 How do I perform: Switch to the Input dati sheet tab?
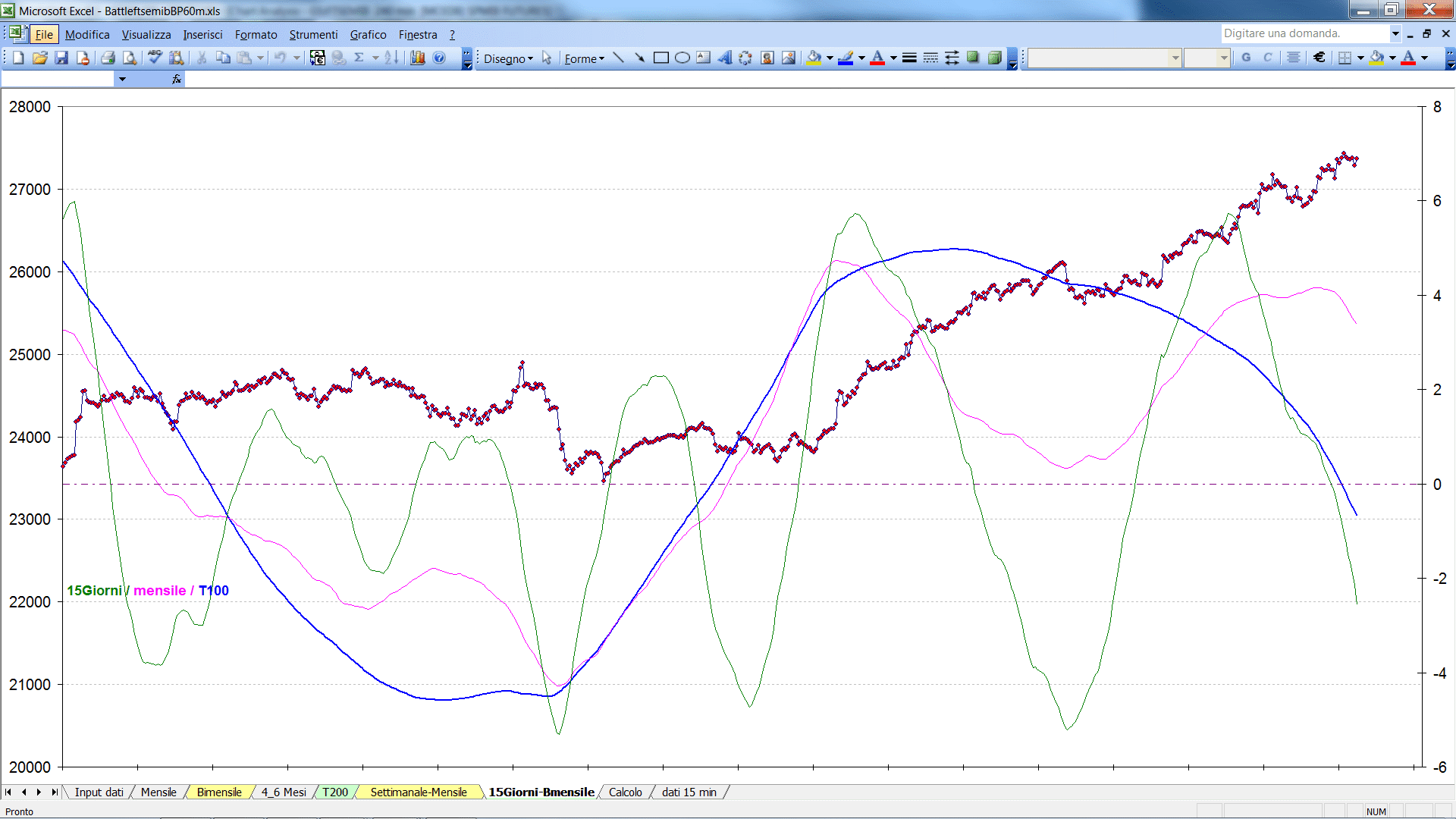coord(99,792)
